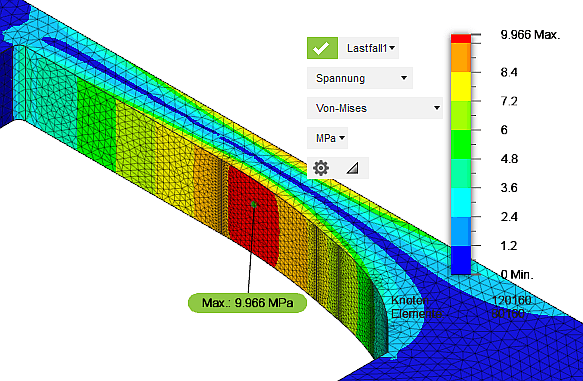Image resolution: width=583 pixels, height=381 pixels.
Task: Click the 9.966 Max. legend value
Action: 530,35
